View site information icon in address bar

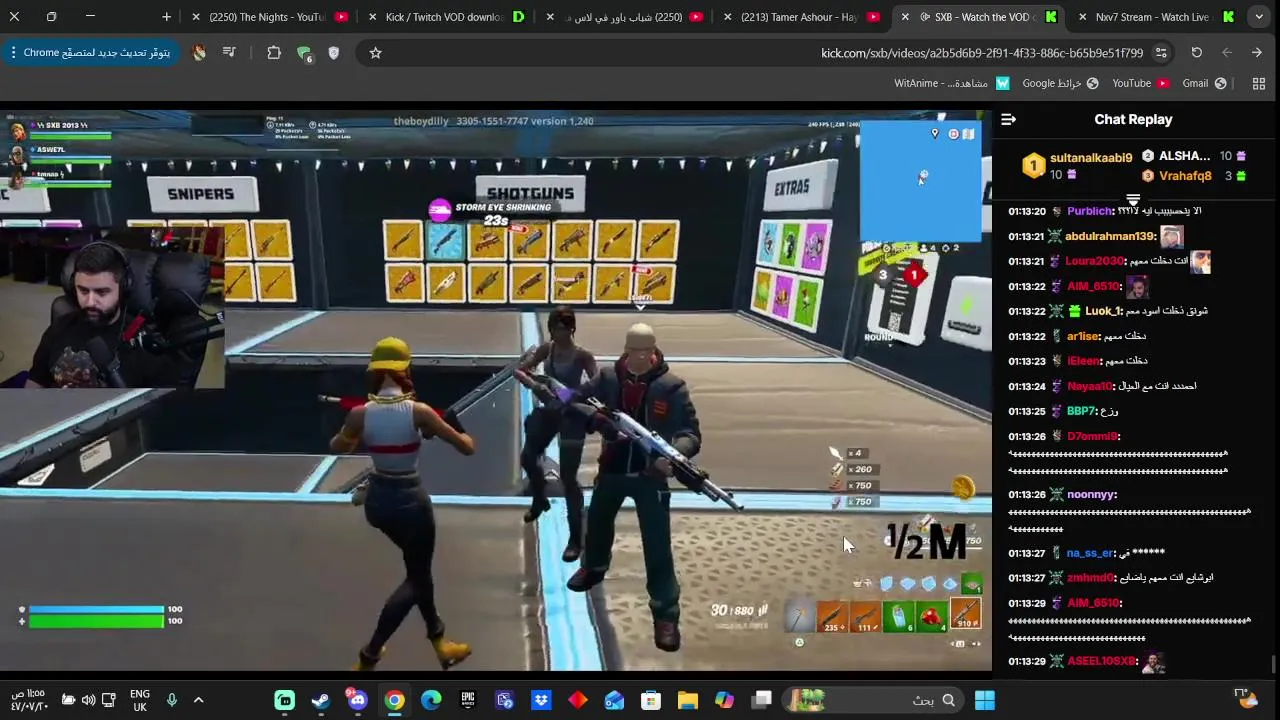(x=1161, y=52)
